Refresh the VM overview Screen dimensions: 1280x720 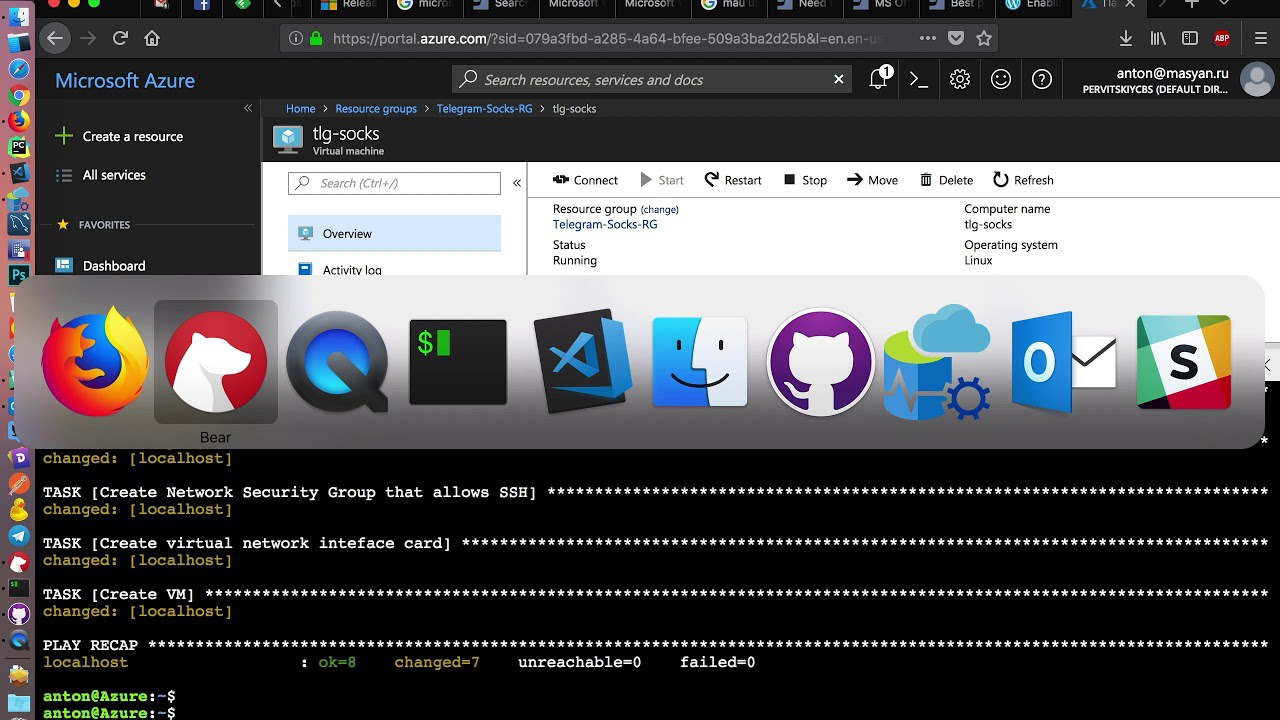(1023, 180)
